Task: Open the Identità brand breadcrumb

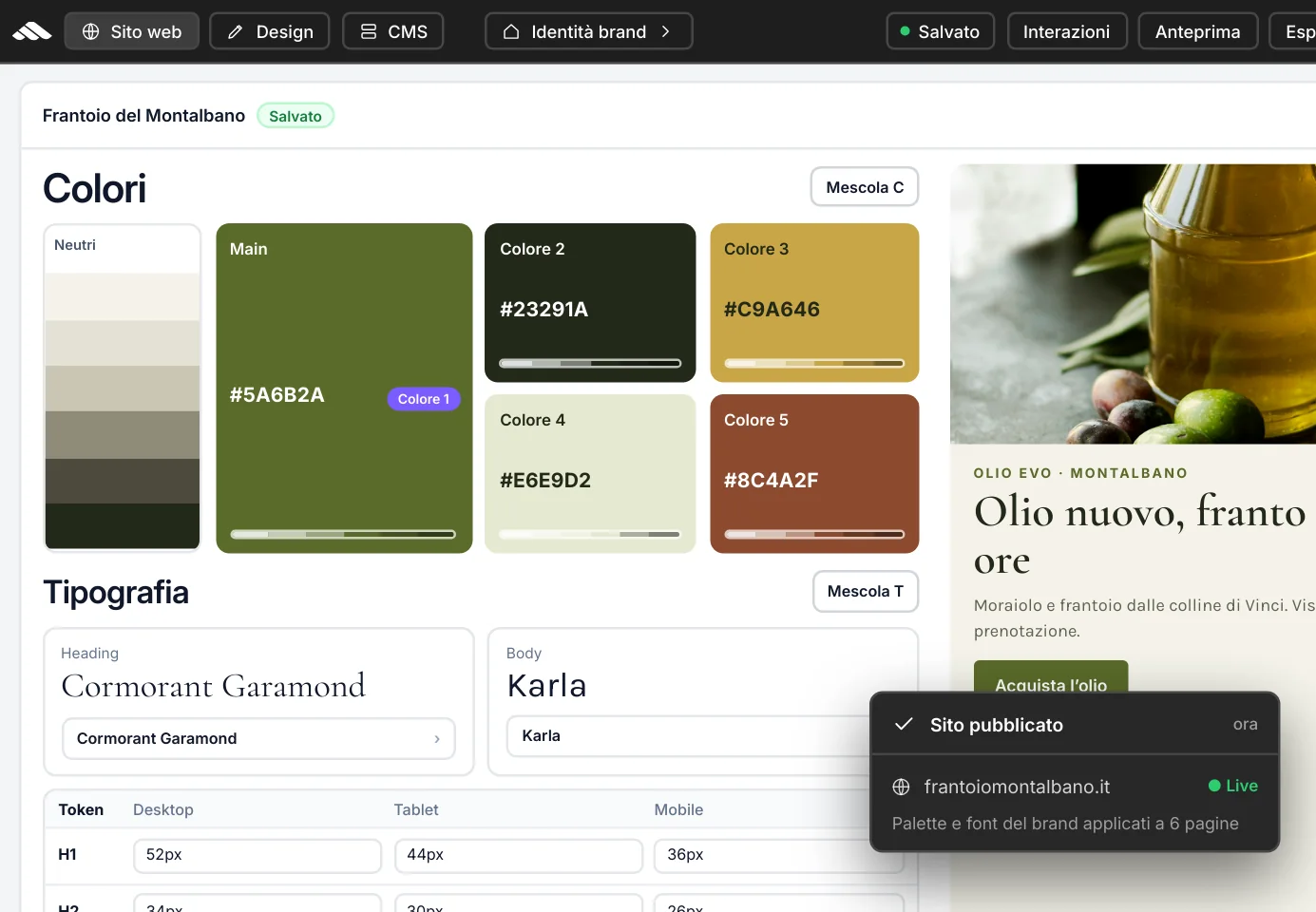Action: click(x=589, y=31)
